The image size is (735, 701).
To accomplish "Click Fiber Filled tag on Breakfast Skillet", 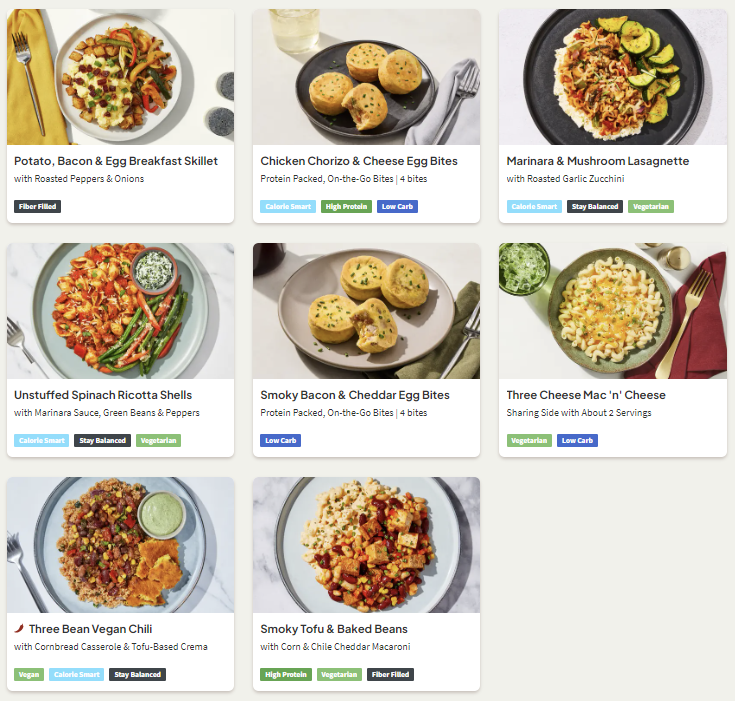I will pyautogui.click(x=38, y=207).
